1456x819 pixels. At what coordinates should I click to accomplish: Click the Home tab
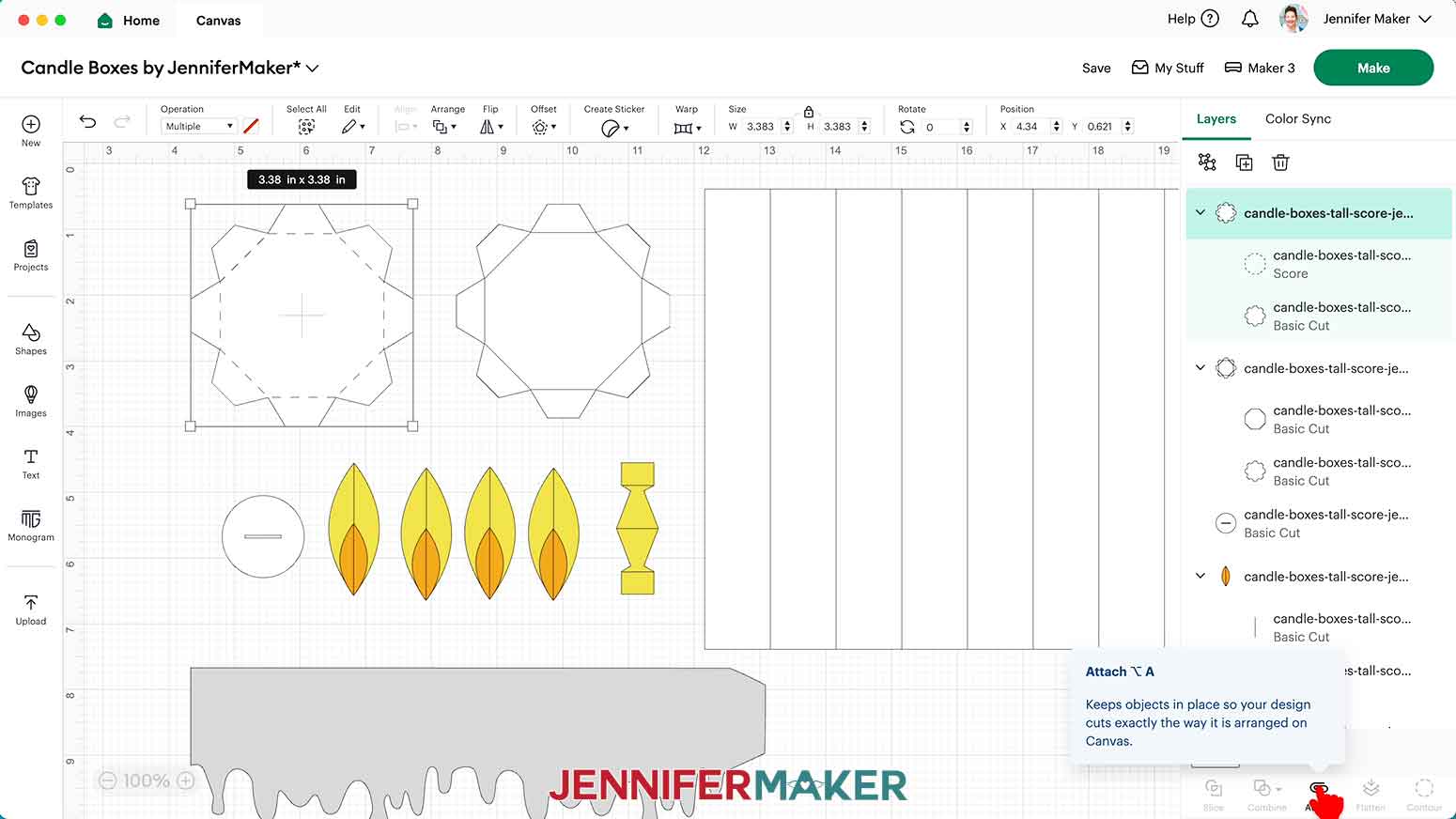(129, 20)
